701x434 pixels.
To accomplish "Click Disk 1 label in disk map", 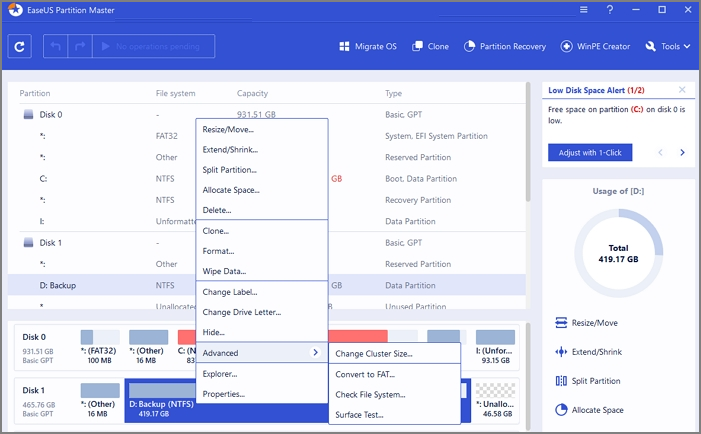I will (33, 390).
